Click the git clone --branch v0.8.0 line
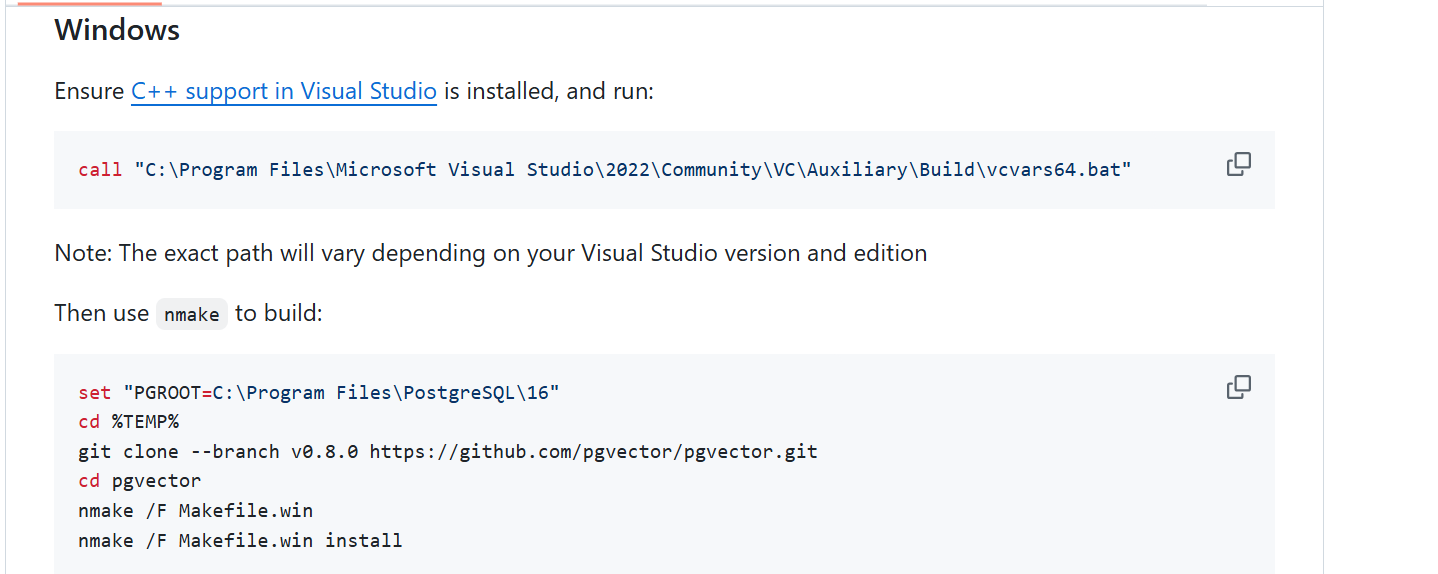This screenshot has height=574, width=1438. point(448,451)
